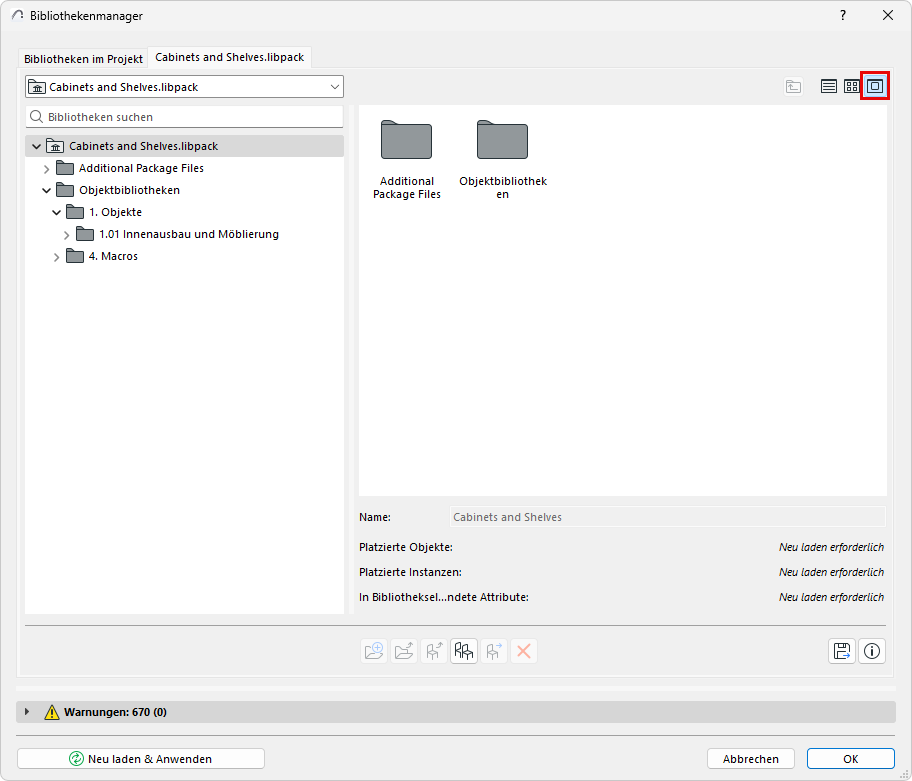Image resolution: width=912 pixels, height=781 pixels.
Task: Click the help question mark
Action: click(x=843, y=16)
